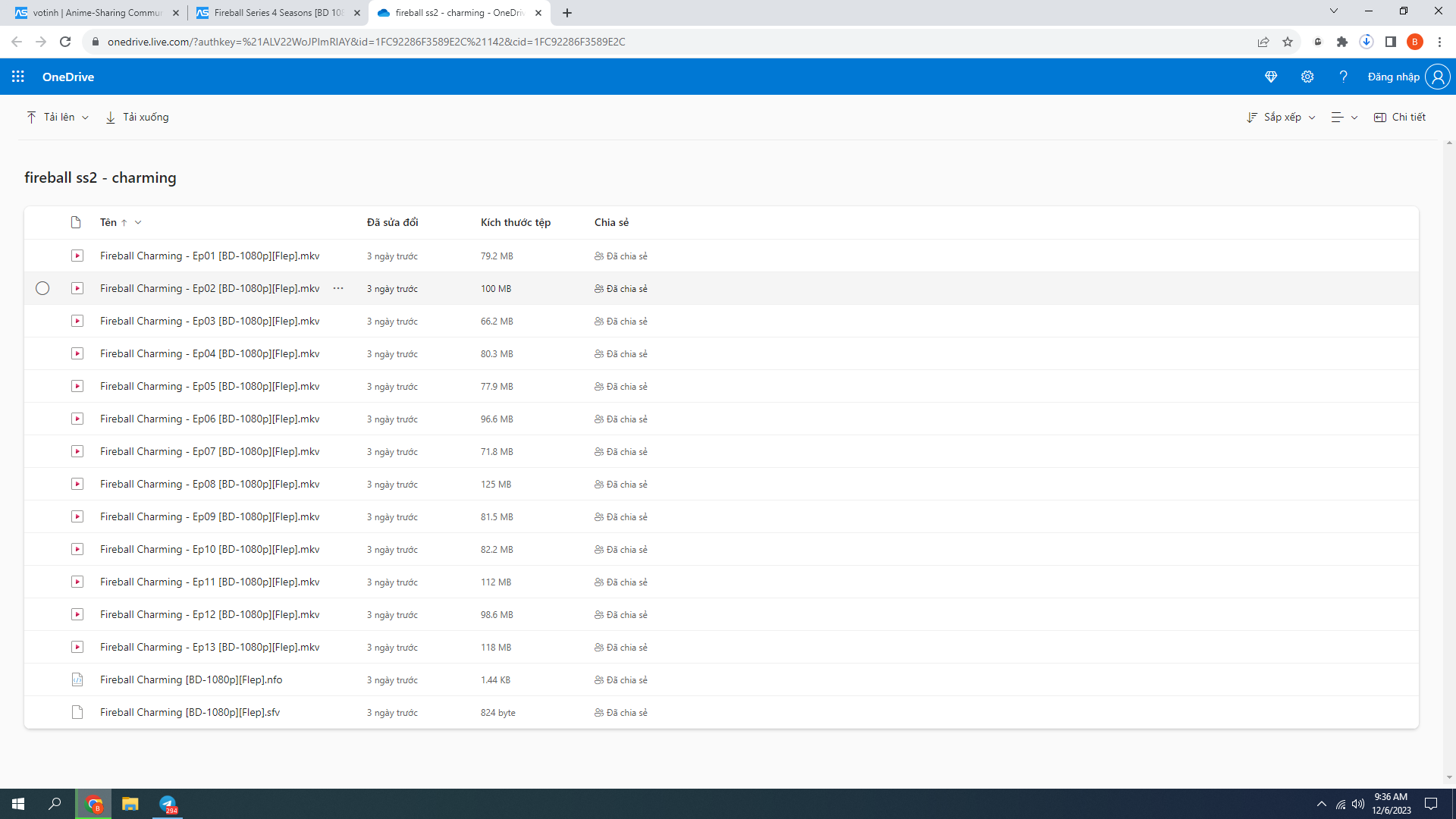Open the help question mark icon
This screenshot has height=819, width=1456.
pos(1343,77)
